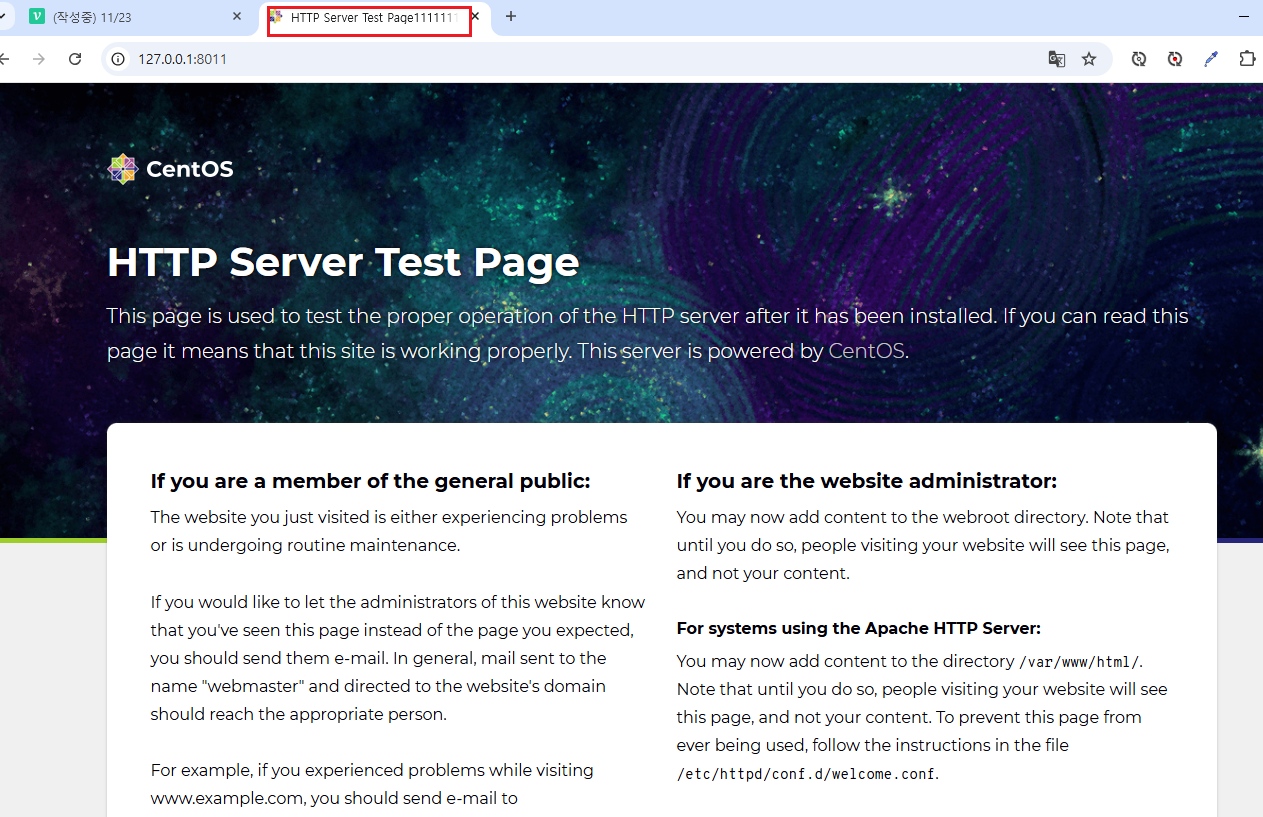Close the (작성중) 11/23 tab
This screenshot has width=1263, height=817.
click(x=237, y=17)
